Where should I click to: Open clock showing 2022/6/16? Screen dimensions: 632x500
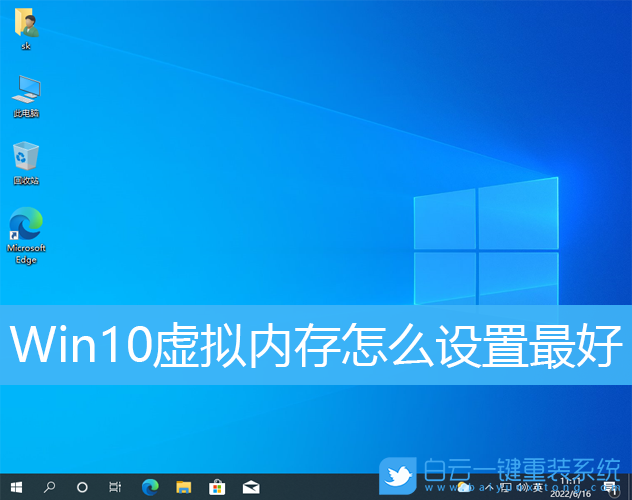tap(570, 488)
